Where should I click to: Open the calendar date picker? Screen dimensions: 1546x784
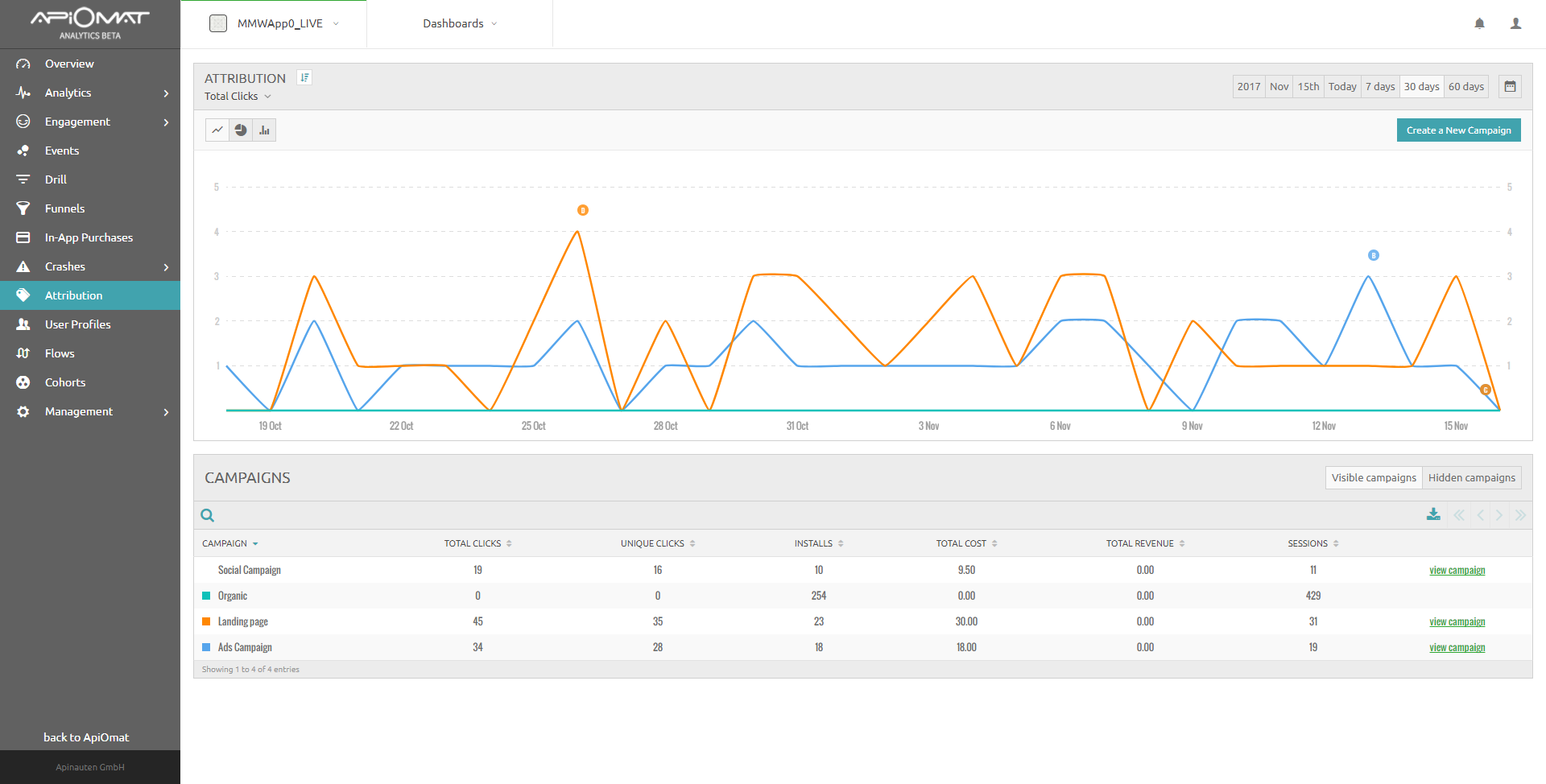(x=1510, y=86)
